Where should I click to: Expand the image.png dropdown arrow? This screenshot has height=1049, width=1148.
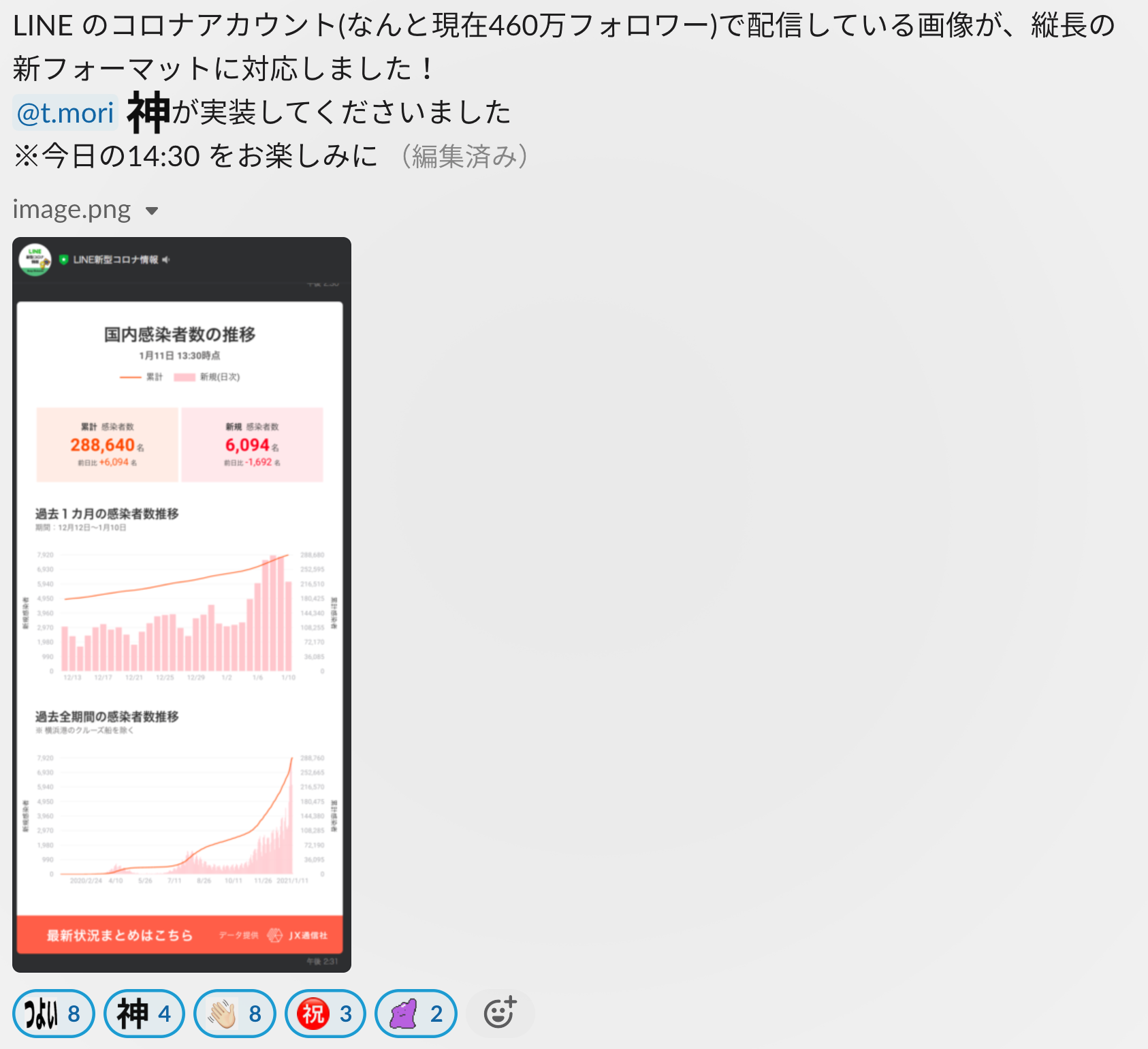[x=152, y=211]
